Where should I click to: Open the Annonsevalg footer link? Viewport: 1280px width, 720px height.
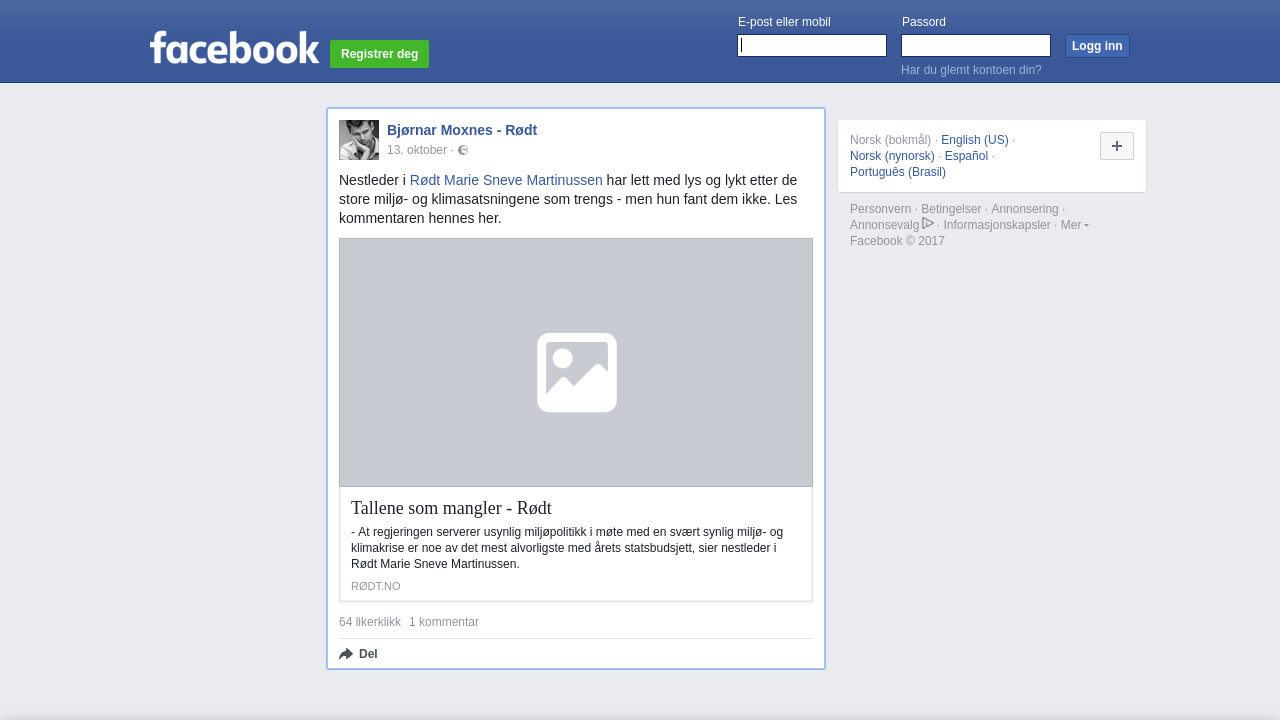tap(885, 225)
